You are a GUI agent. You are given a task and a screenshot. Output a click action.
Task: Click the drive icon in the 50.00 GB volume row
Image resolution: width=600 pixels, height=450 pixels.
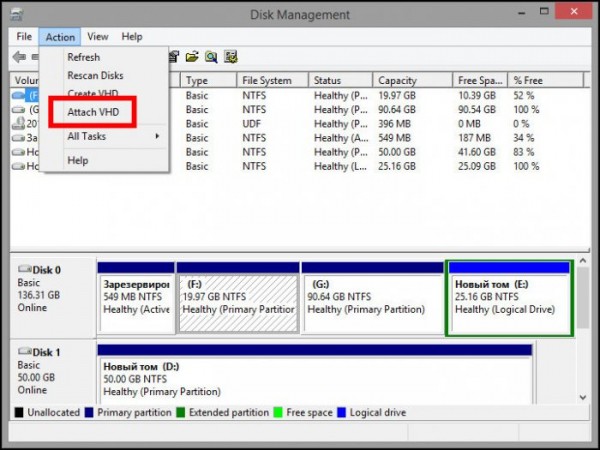click(18, 152)
